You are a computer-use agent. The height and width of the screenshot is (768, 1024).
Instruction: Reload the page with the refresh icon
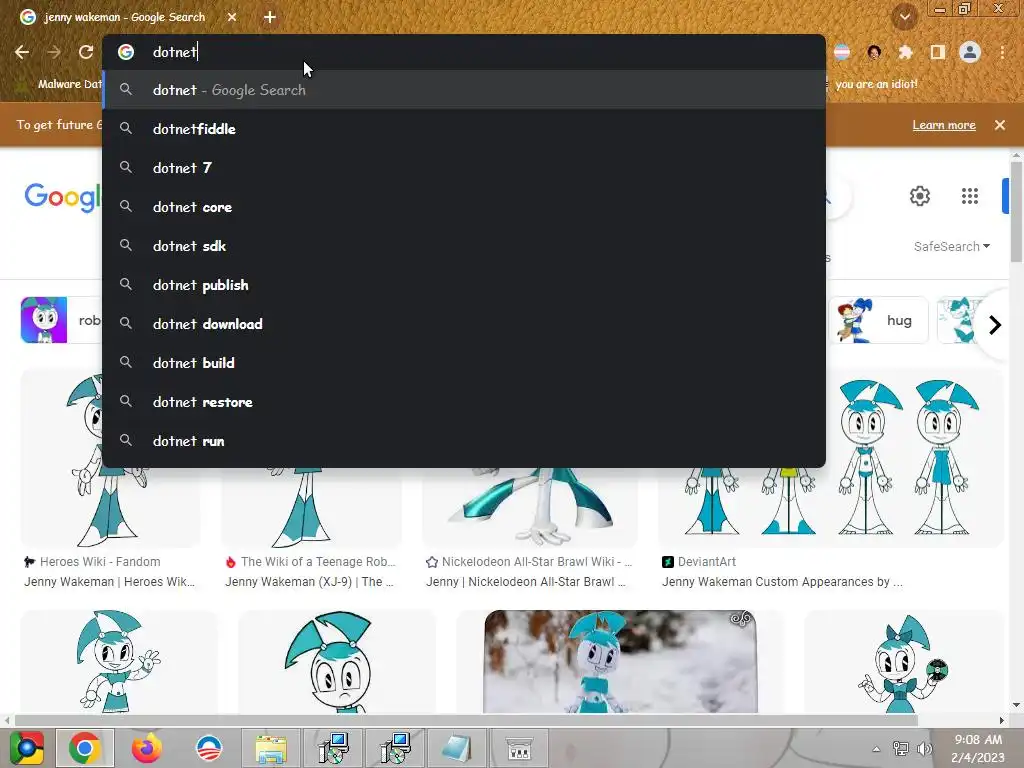tap(86, 52)
